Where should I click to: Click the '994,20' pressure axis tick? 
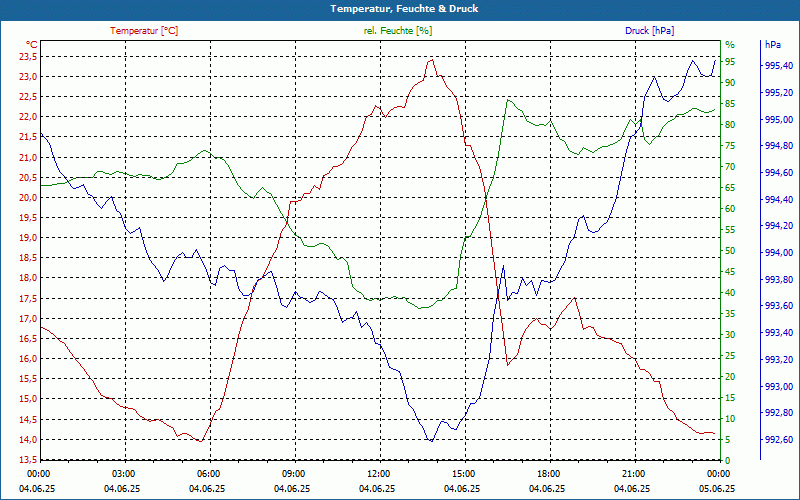[x=779, y=226]
